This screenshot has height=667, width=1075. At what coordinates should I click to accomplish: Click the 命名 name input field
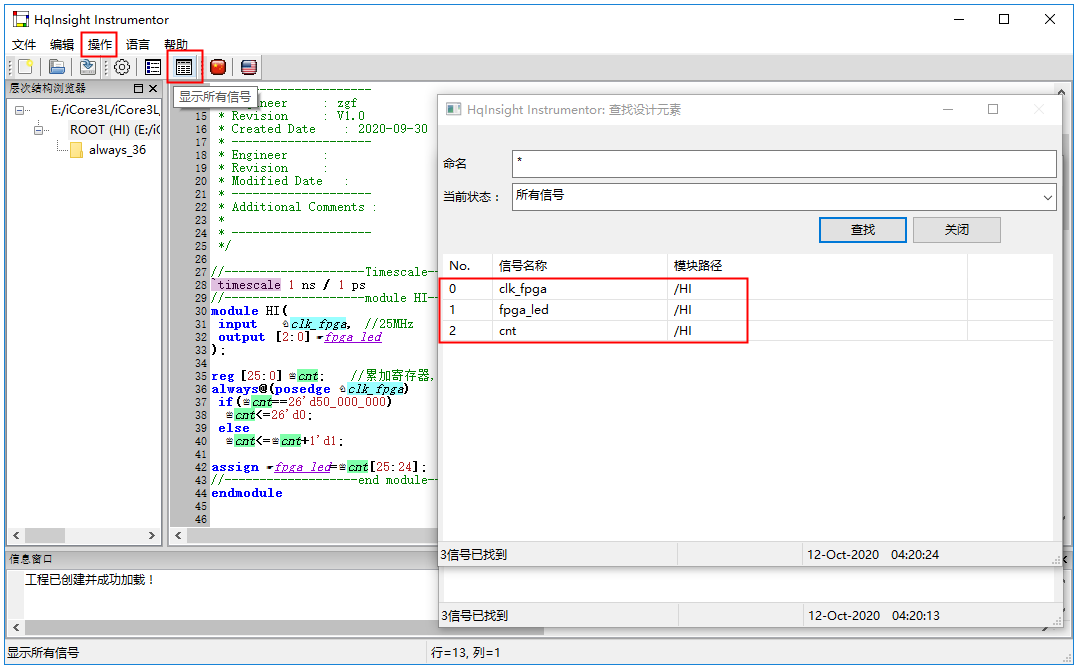pos(783,164)
